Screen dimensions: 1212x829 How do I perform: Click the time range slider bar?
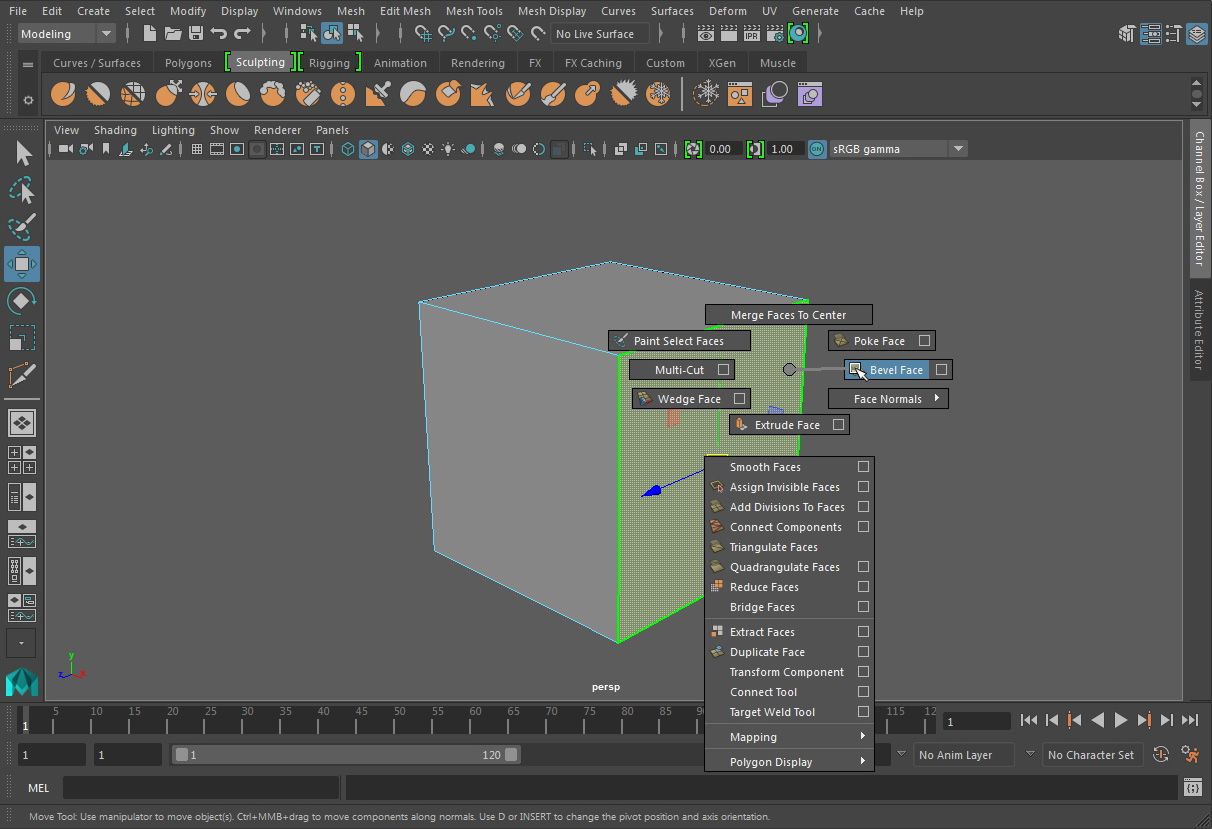click(x=346, y=755)
